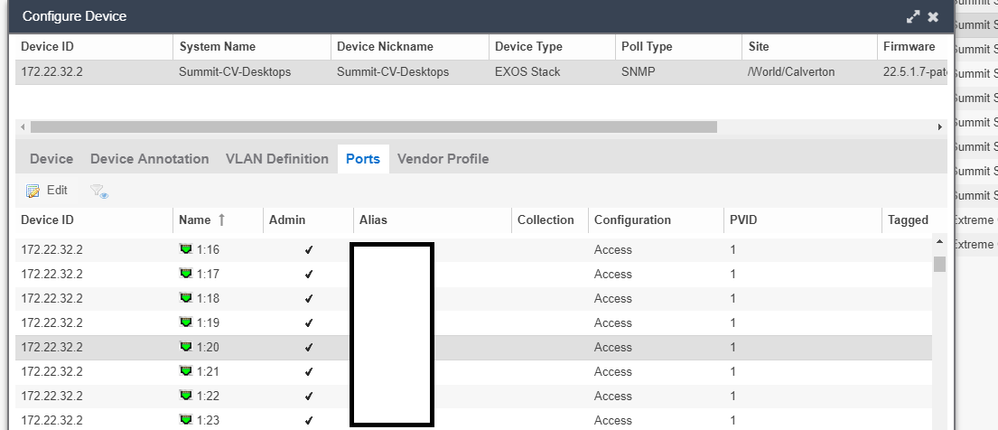This screenshot has width=998, height=430.
Task: Toggle Admin checkmark for port 1:17
Action: point(308,275)
